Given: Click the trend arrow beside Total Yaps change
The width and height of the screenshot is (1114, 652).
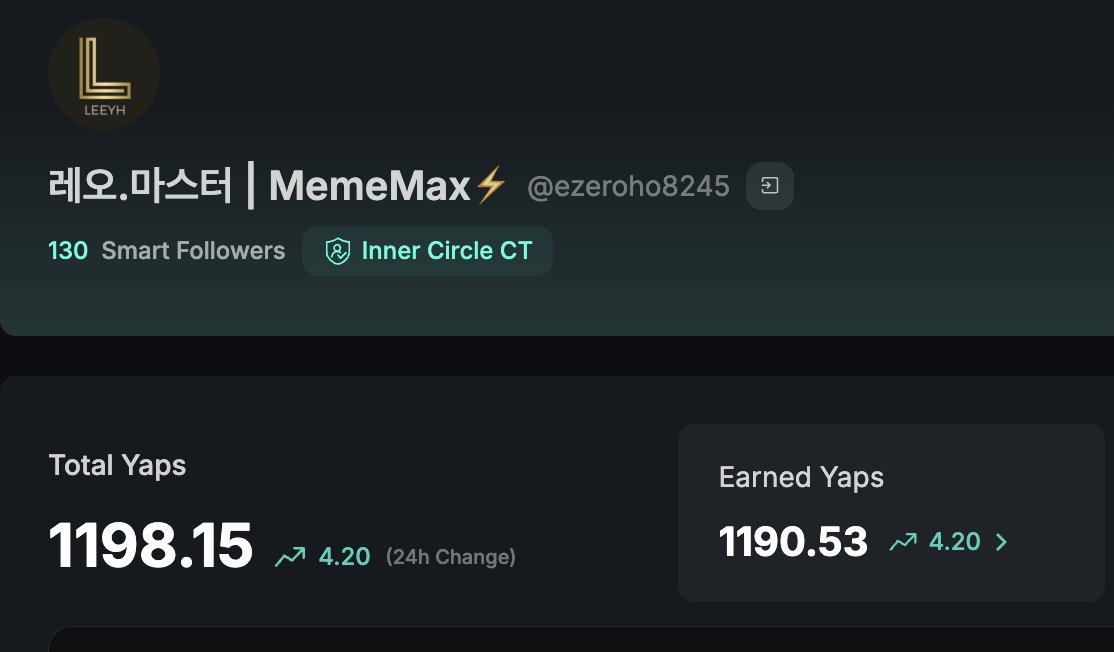Looking at the screenshot, I should (290, 557).
